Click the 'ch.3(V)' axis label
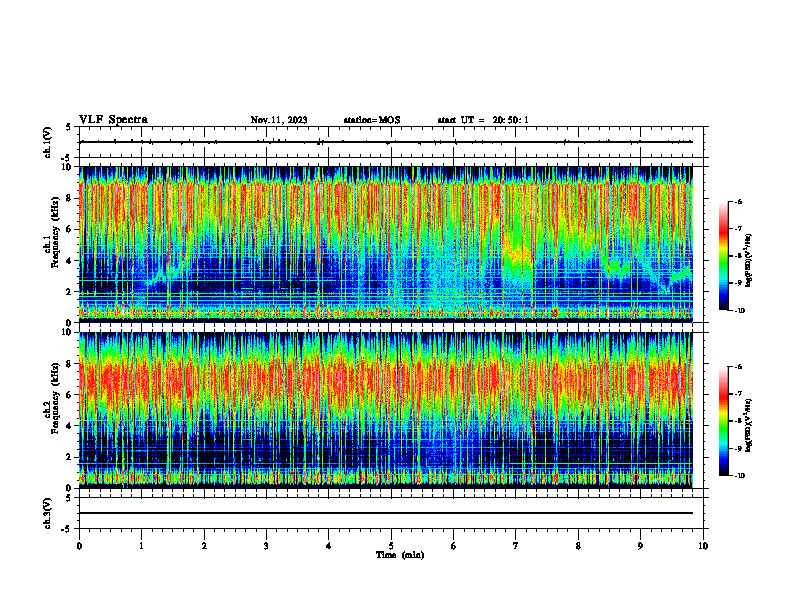792x612 pixels. pos(48,513)
